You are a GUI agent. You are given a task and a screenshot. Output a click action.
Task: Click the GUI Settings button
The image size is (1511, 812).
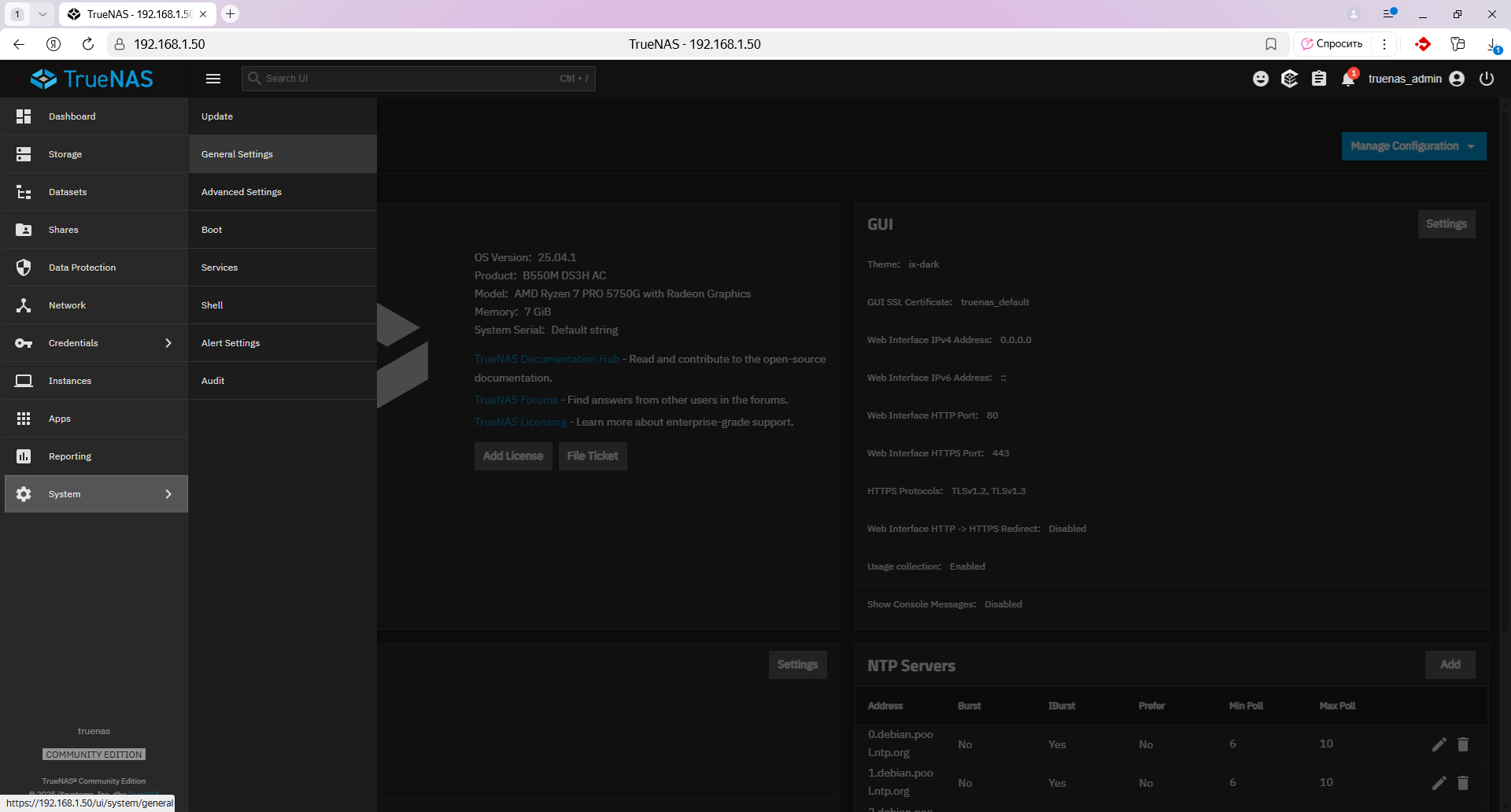tap(1446, 224)
